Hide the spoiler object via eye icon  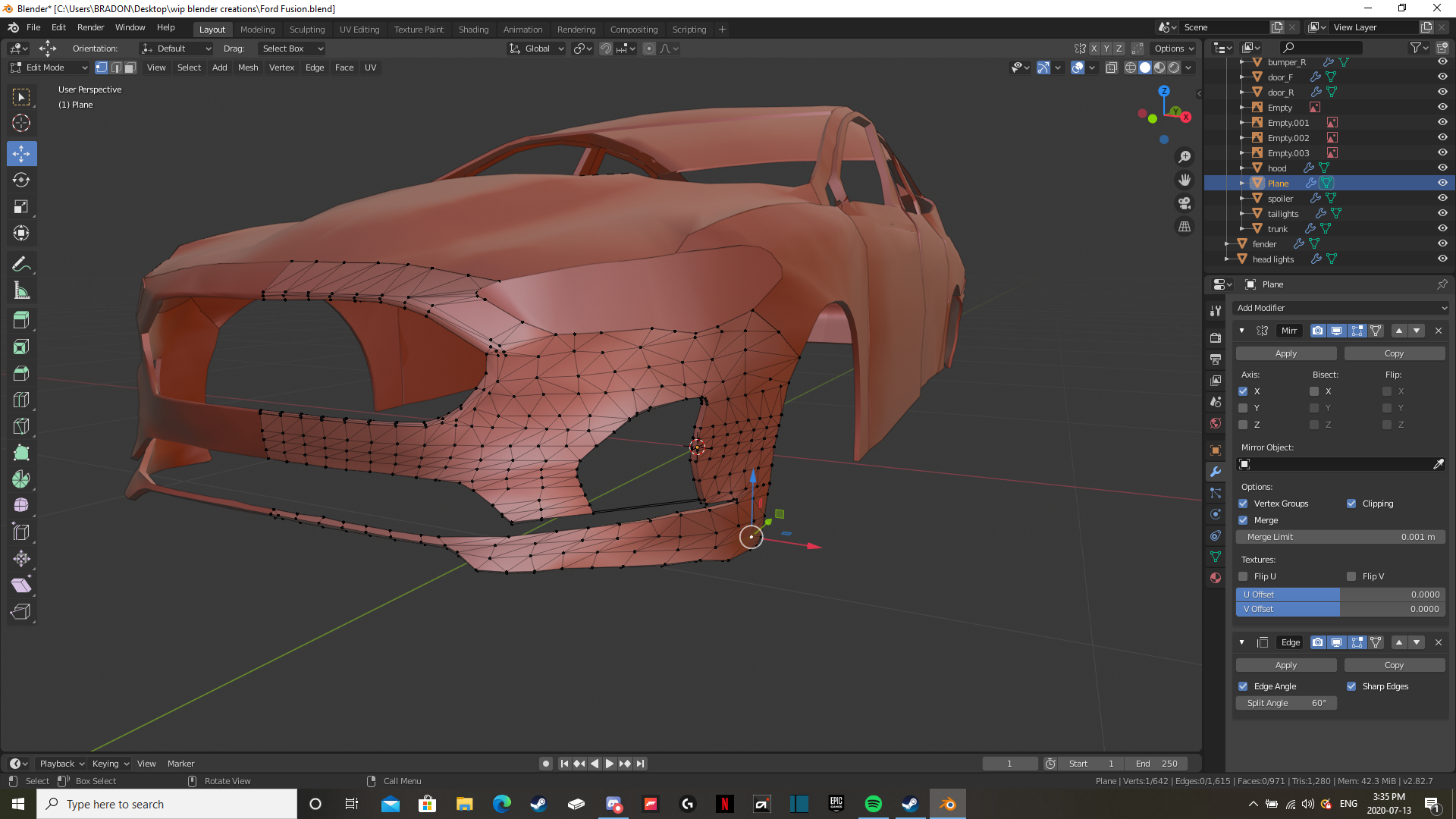click(1442, 198)
